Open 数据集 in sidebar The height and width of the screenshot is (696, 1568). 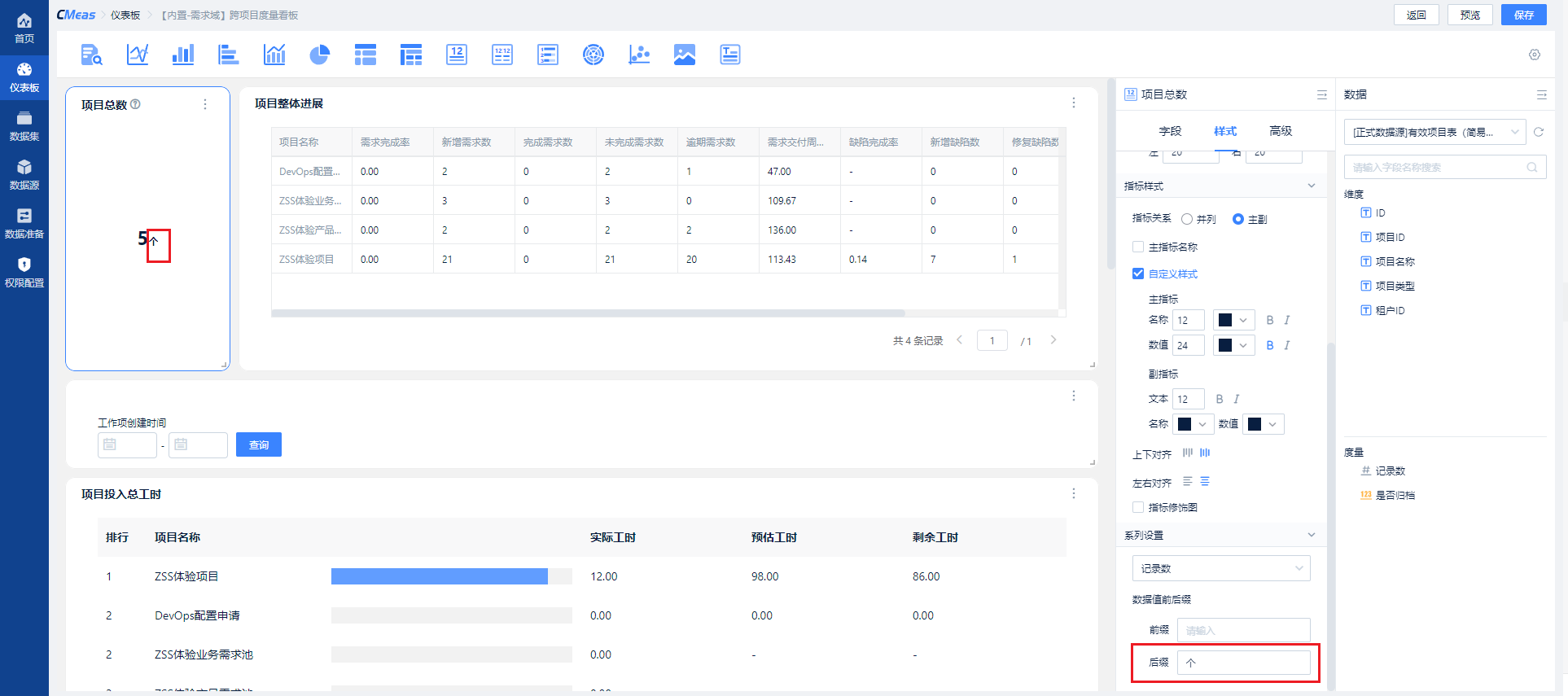(24, 126)
